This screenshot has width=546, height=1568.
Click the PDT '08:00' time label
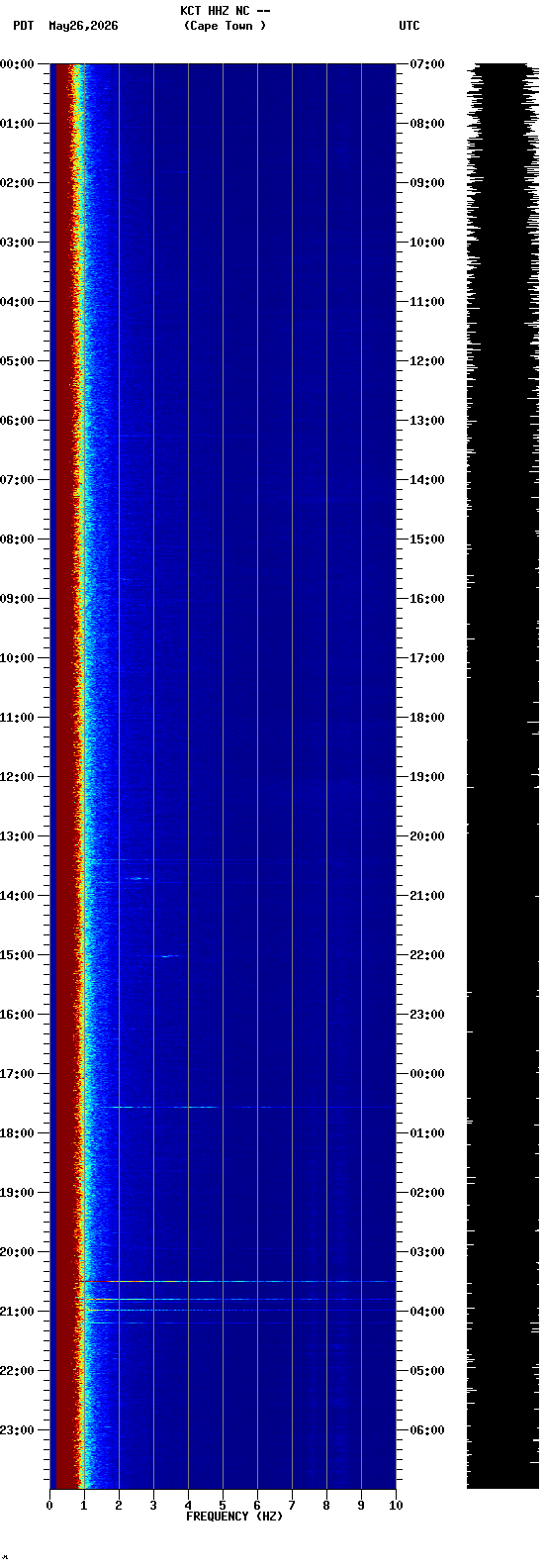[18, 539]
